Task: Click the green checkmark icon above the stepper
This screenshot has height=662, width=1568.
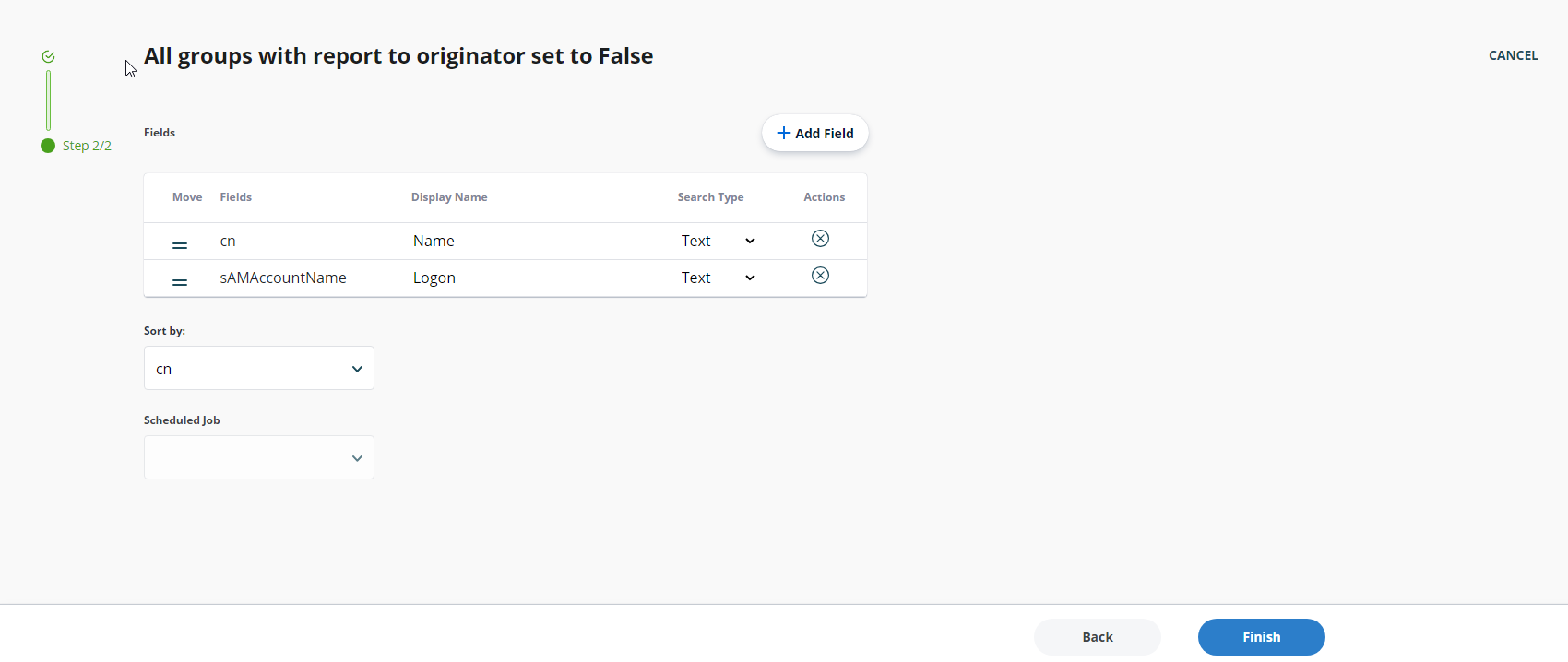Action: point(47,56)
